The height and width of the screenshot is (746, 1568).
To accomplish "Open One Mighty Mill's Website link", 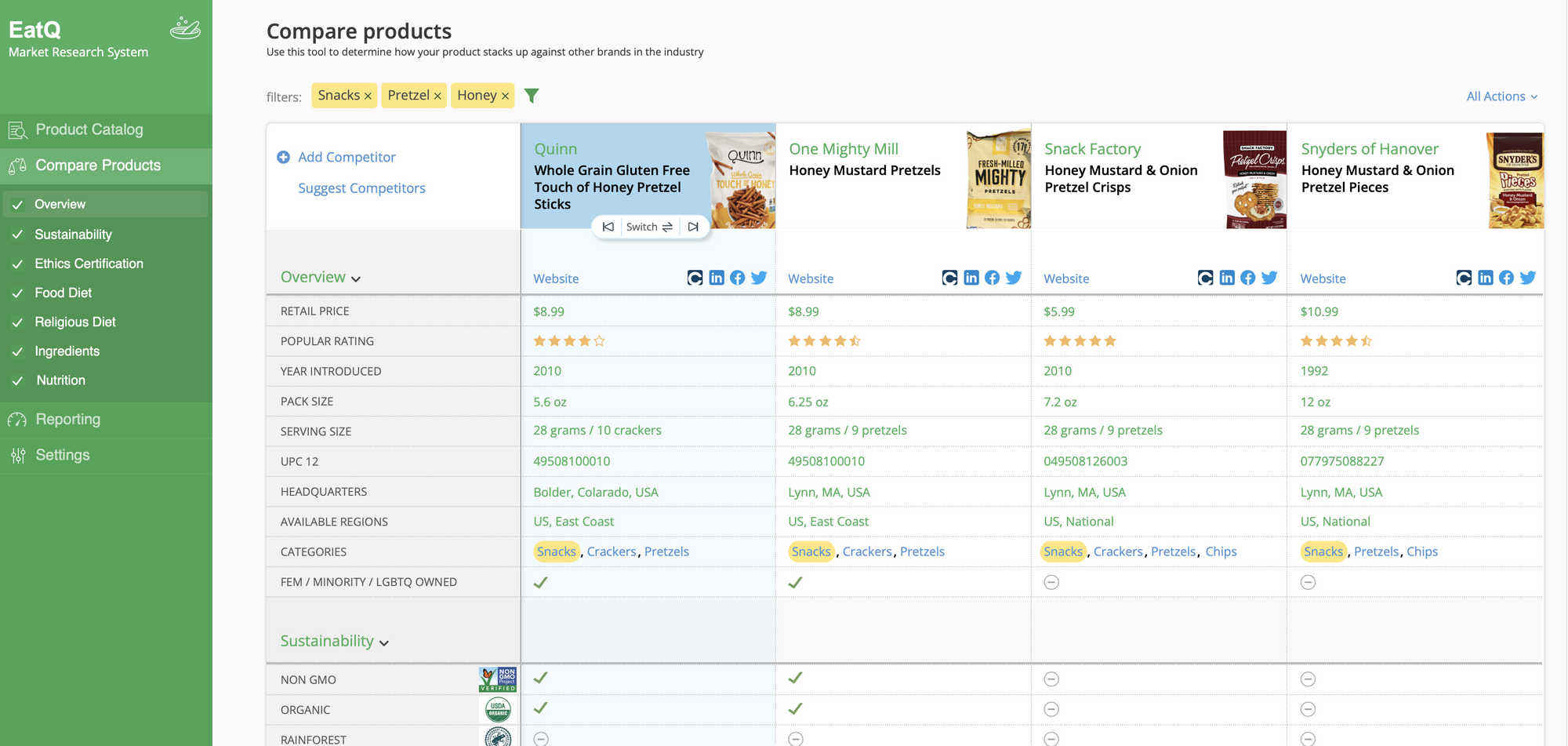I will (811, 278).
